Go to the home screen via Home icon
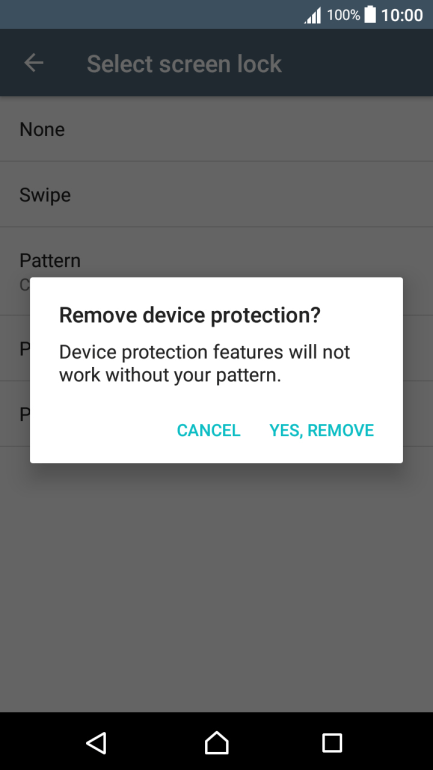This screenshot has height=770, width=433. click(x=216, y=742)
